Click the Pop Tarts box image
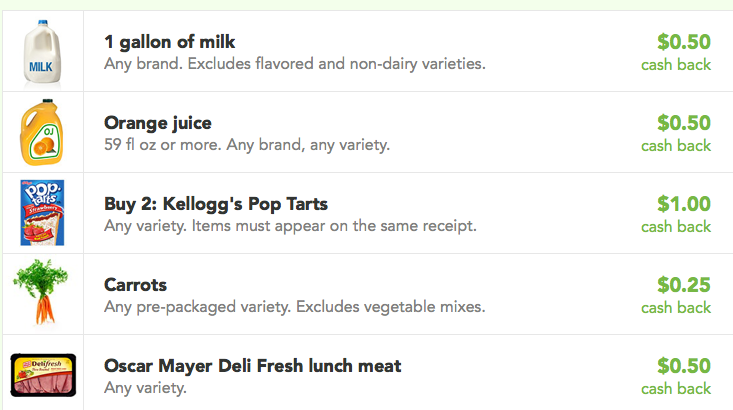 point(42,213)
